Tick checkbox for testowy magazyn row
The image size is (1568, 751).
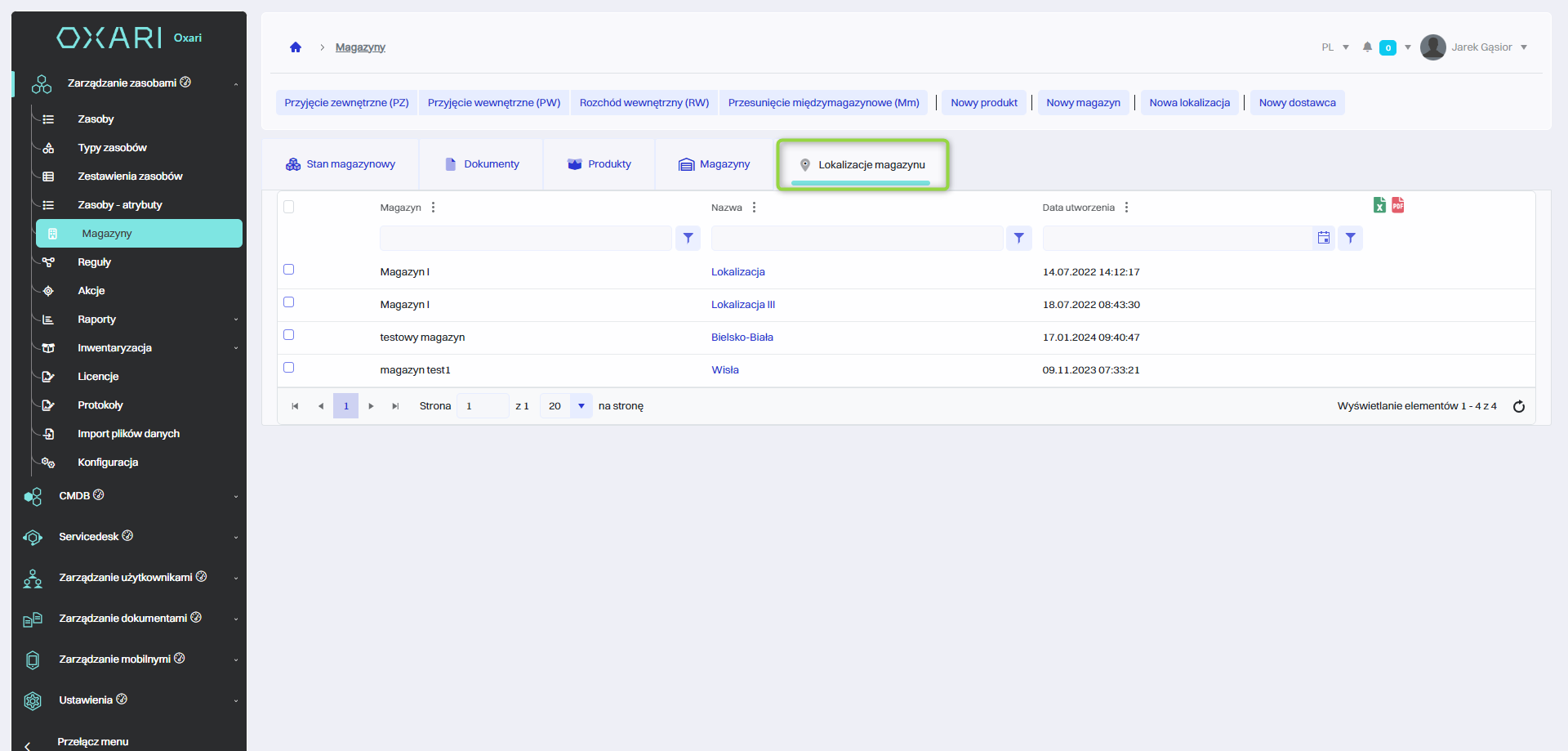[x=288, y=335]
